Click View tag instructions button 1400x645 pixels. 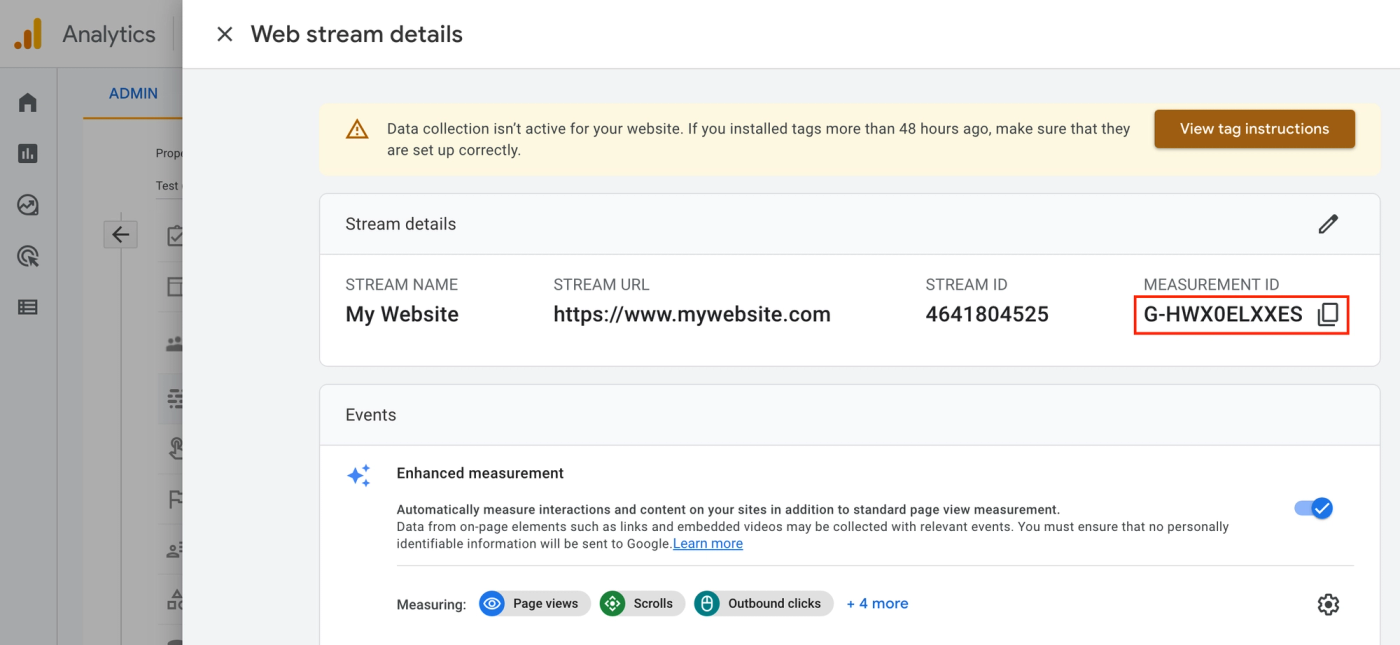click(x=1254, y=129)
